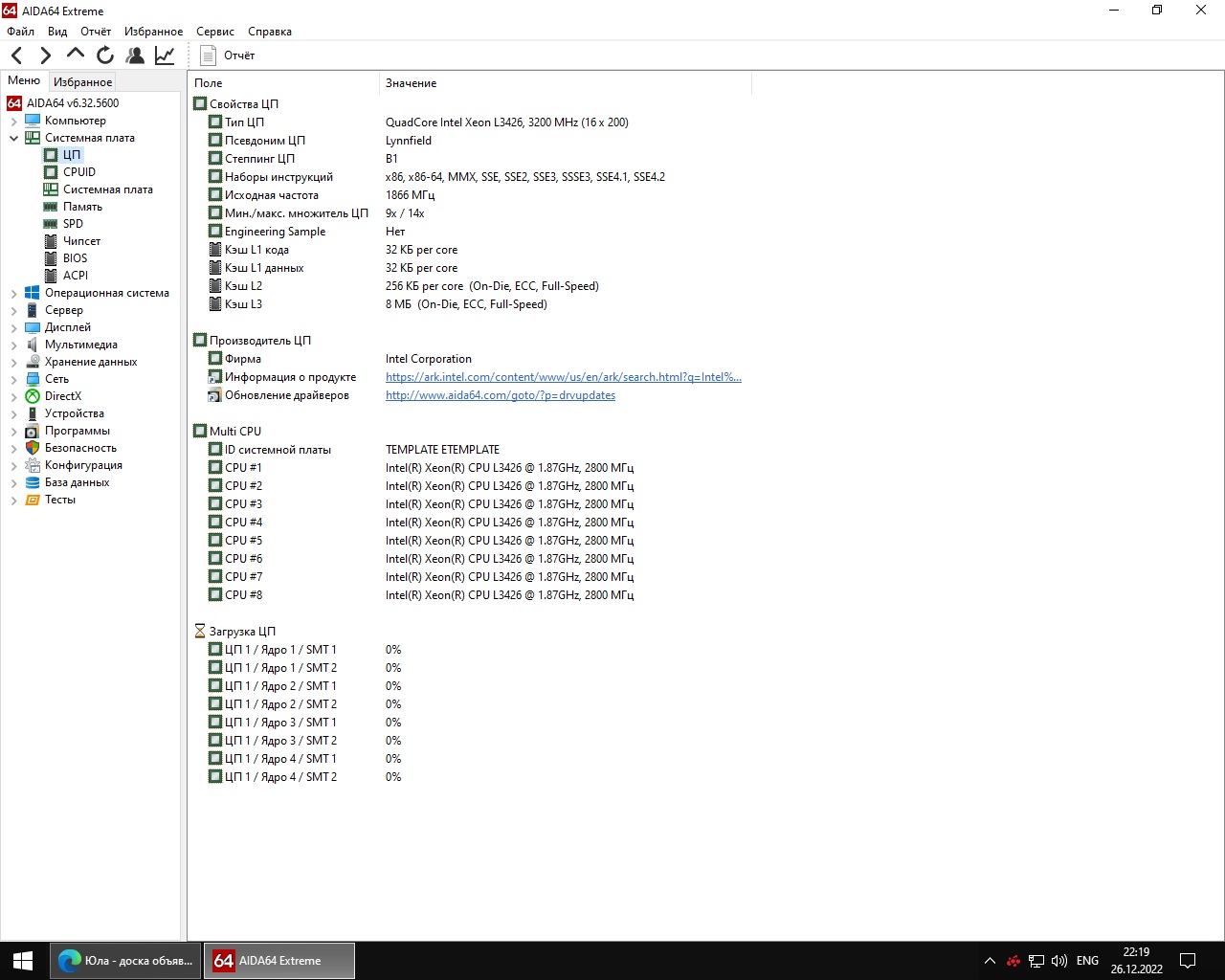Image resolution: width=1225 pixels, height=980 pixels.
Task: Select the SPD tree item
Action: [x=73, y=224]
